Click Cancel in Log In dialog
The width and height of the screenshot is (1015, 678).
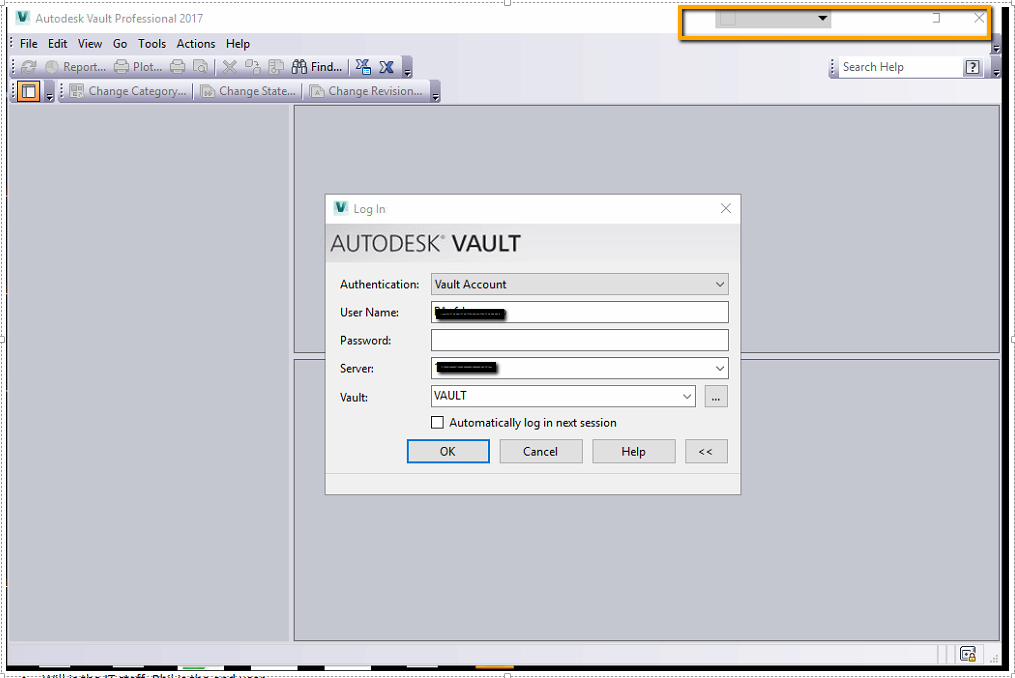click(x=541, y=451)
